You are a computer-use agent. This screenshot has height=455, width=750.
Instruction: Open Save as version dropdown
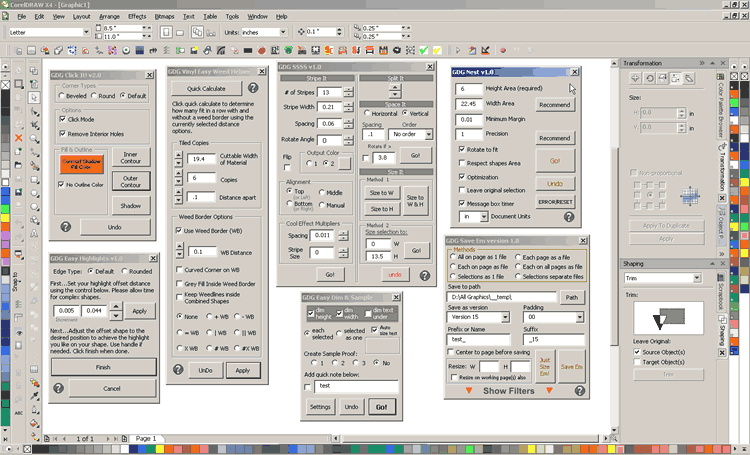click(505, 317)
